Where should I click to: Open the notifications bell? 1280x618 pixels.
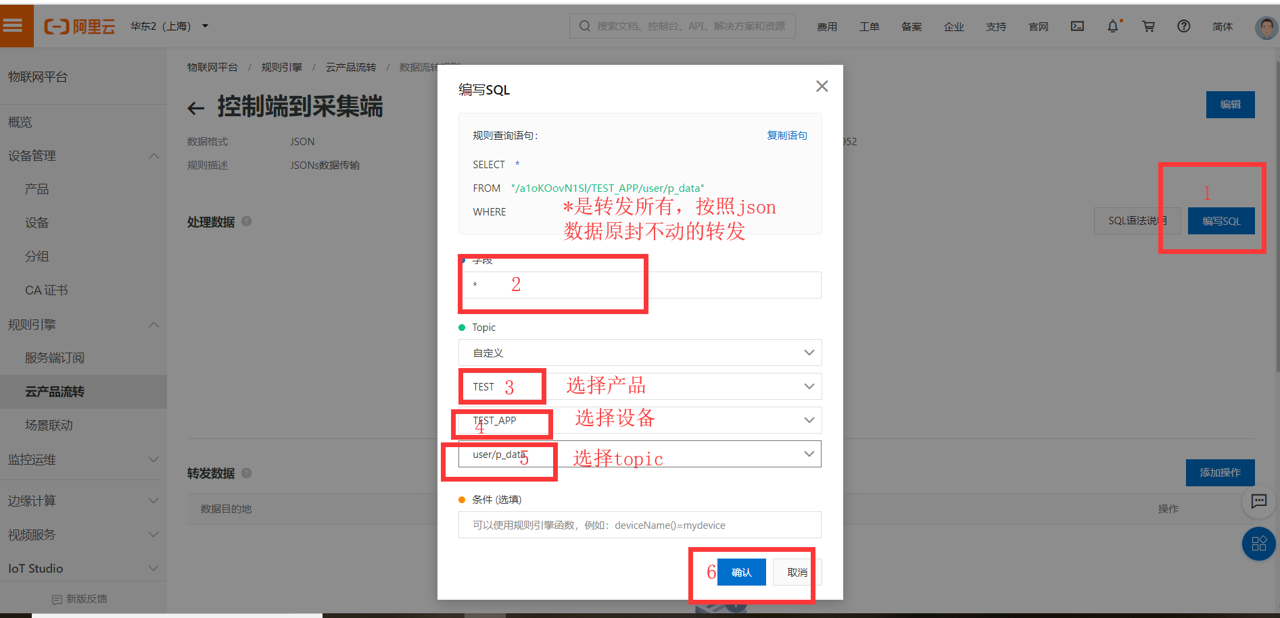1112,26
